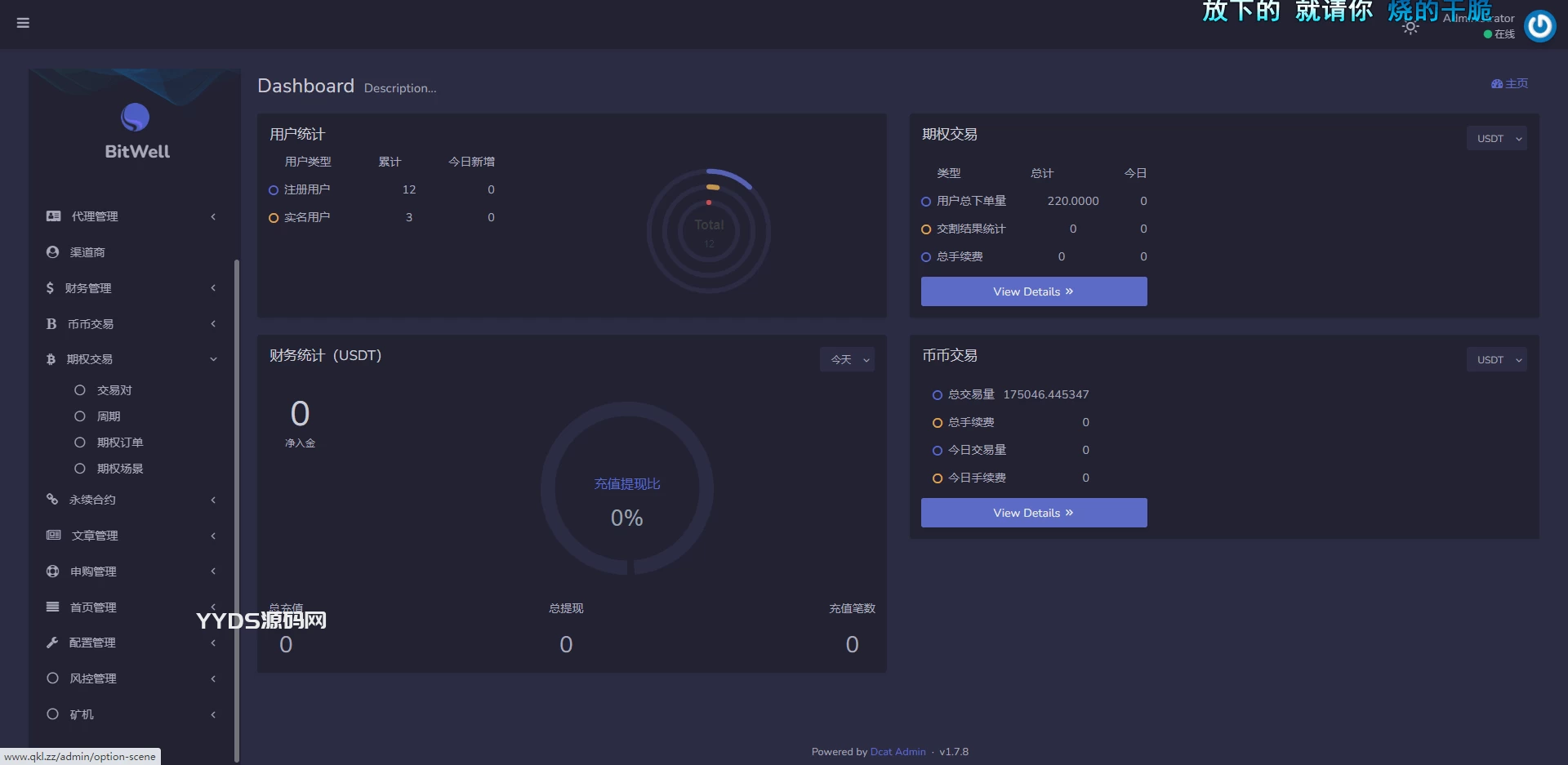This screenshot has width=1568, height=765.
Task: Click View Details under 期权交易
Action: point(1033,291)
